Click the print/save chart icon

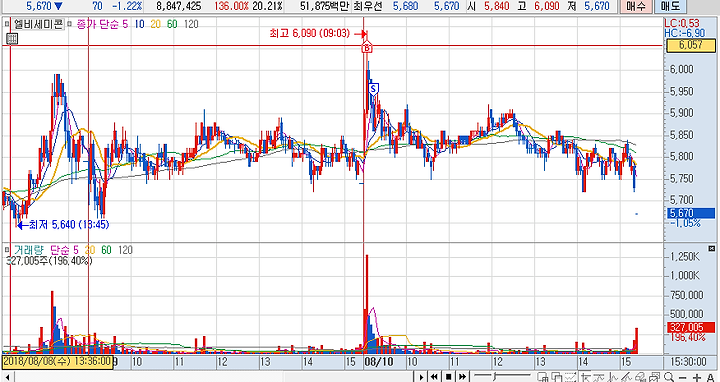click(x=654, y=377)
